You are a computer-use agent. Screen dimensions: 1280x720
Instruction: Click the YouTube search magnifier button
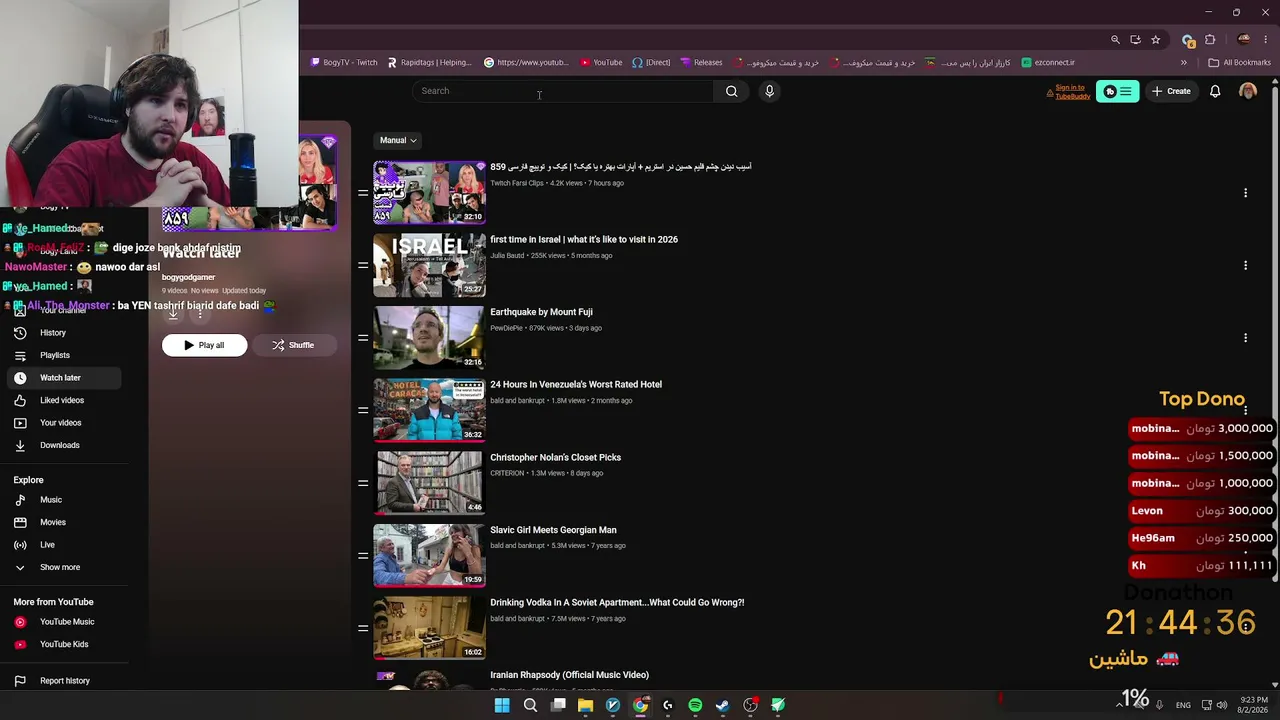pos(731,91)
